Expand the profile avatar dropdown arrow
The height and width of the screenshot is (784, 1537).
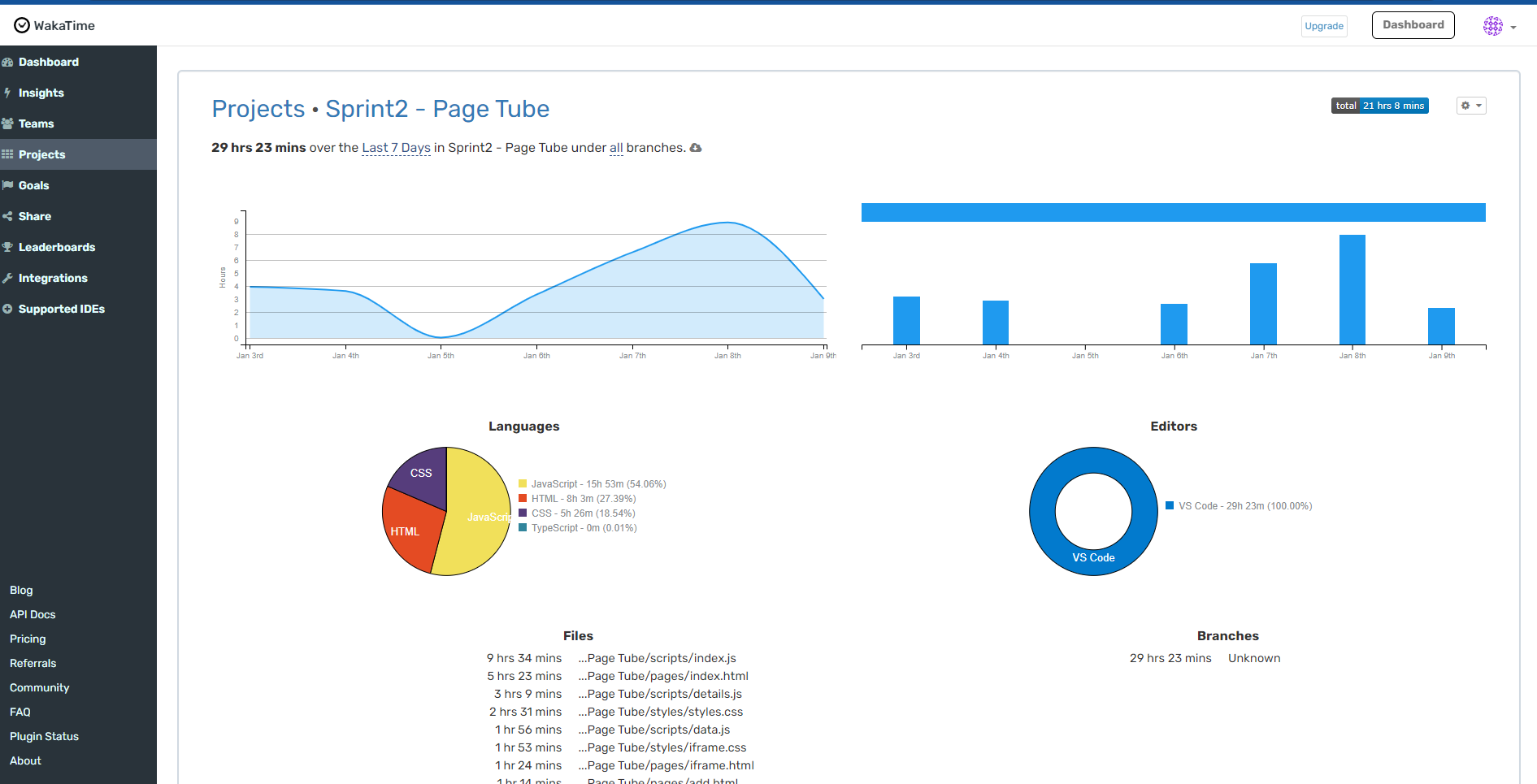tap(1513, 25)
